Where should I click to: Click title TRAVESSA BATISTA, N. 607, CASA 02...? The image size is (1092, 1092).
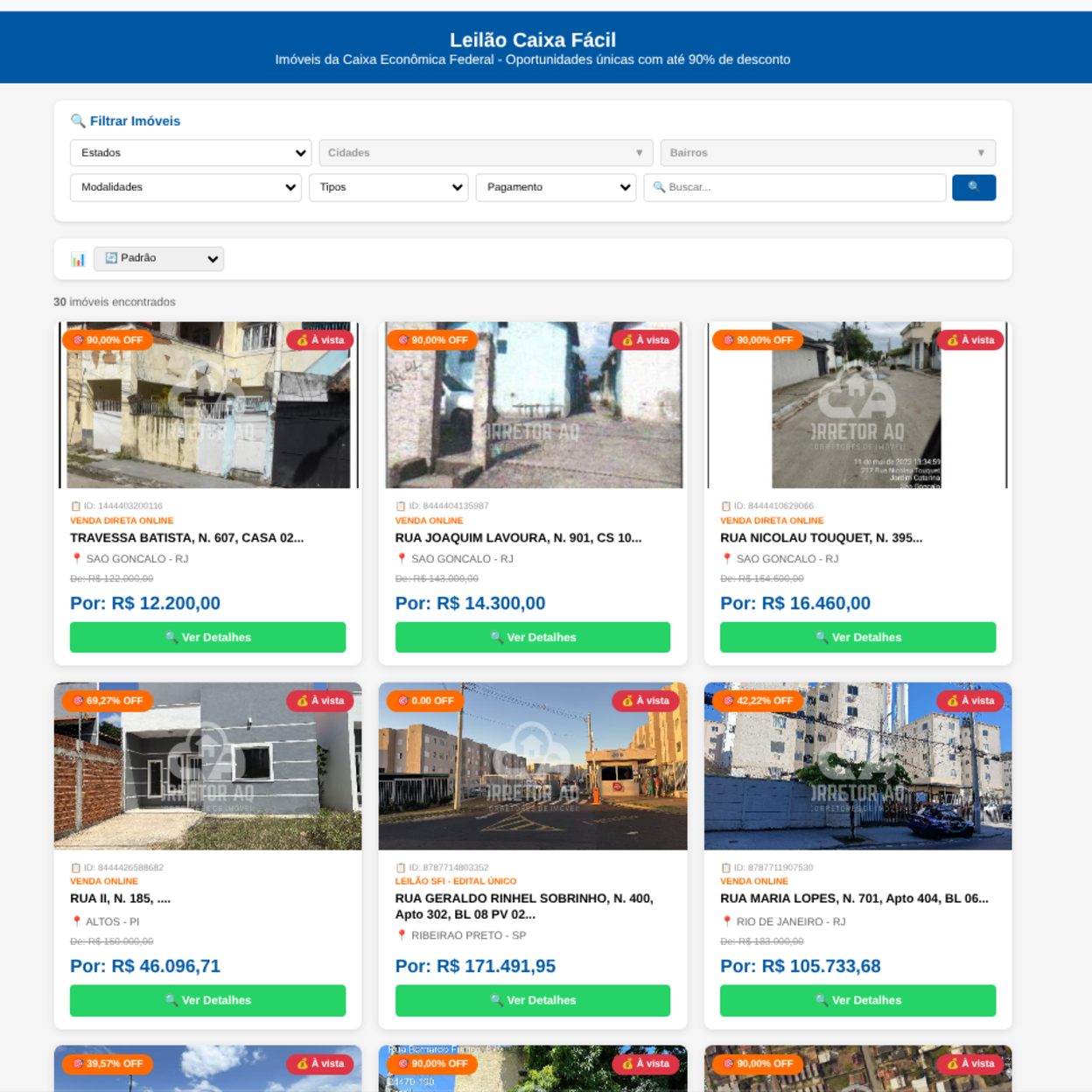186,538
